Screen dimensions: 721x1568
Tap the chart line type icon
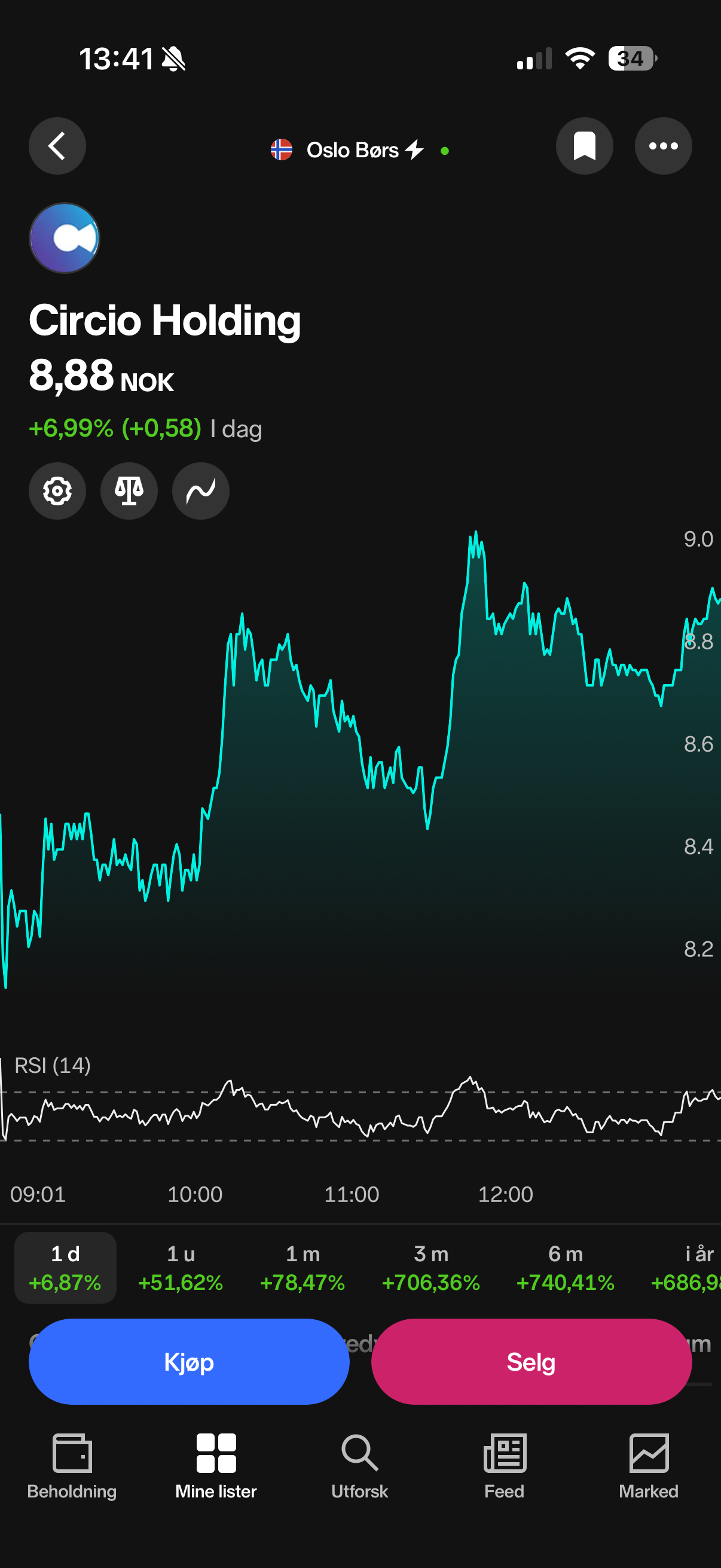[x=201, y=490]
